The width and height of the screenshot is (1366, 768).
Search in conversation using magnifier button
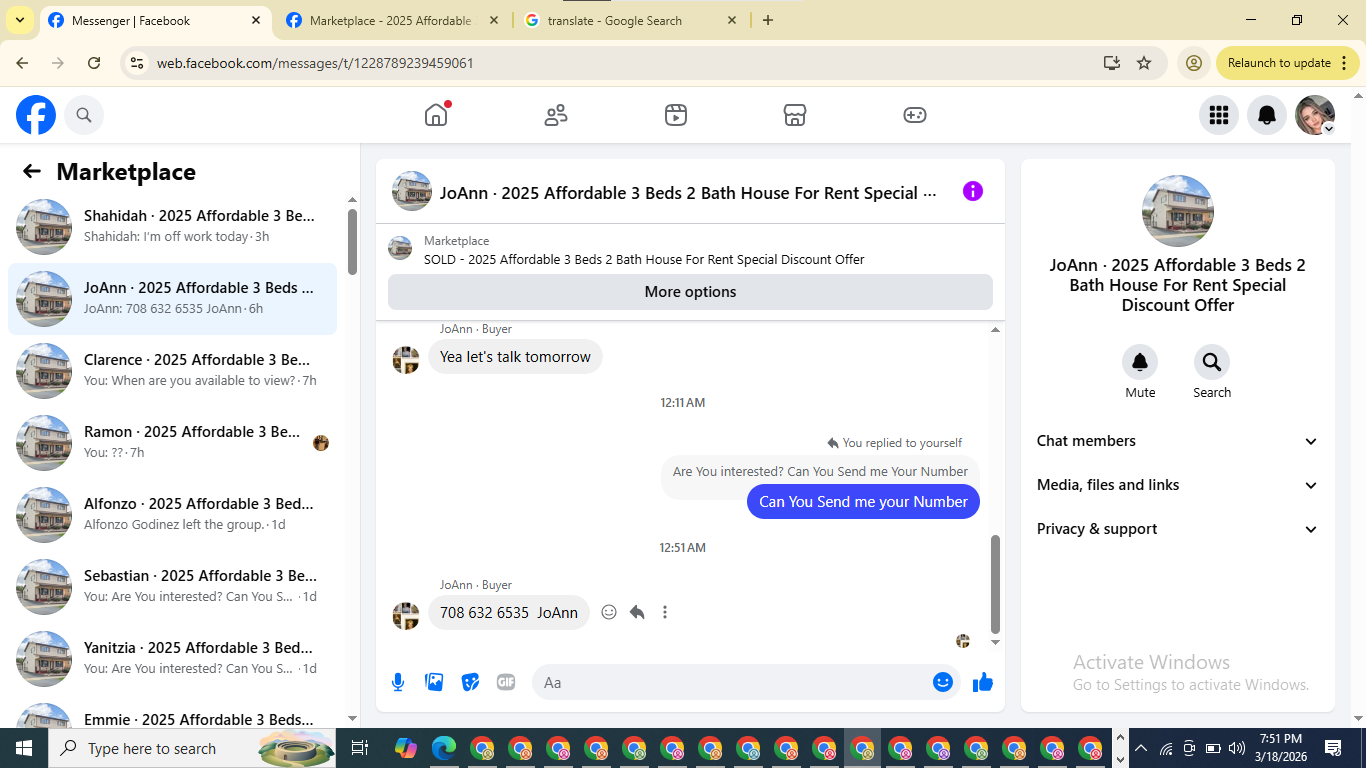(1212, 362)
